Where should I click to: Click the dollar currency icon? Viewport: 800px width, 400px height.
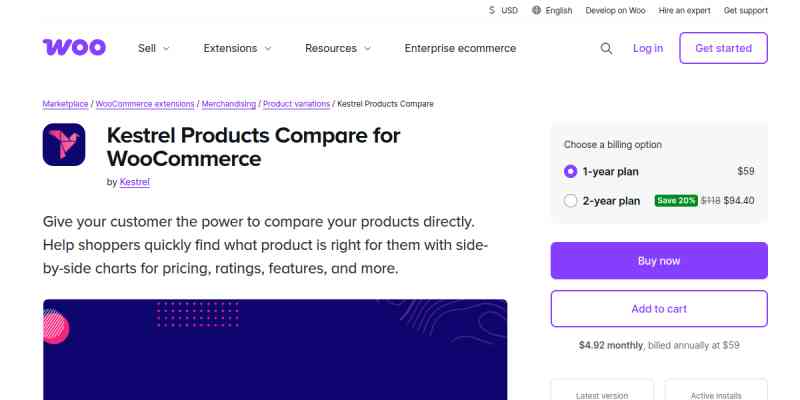(x=492, y=10)
